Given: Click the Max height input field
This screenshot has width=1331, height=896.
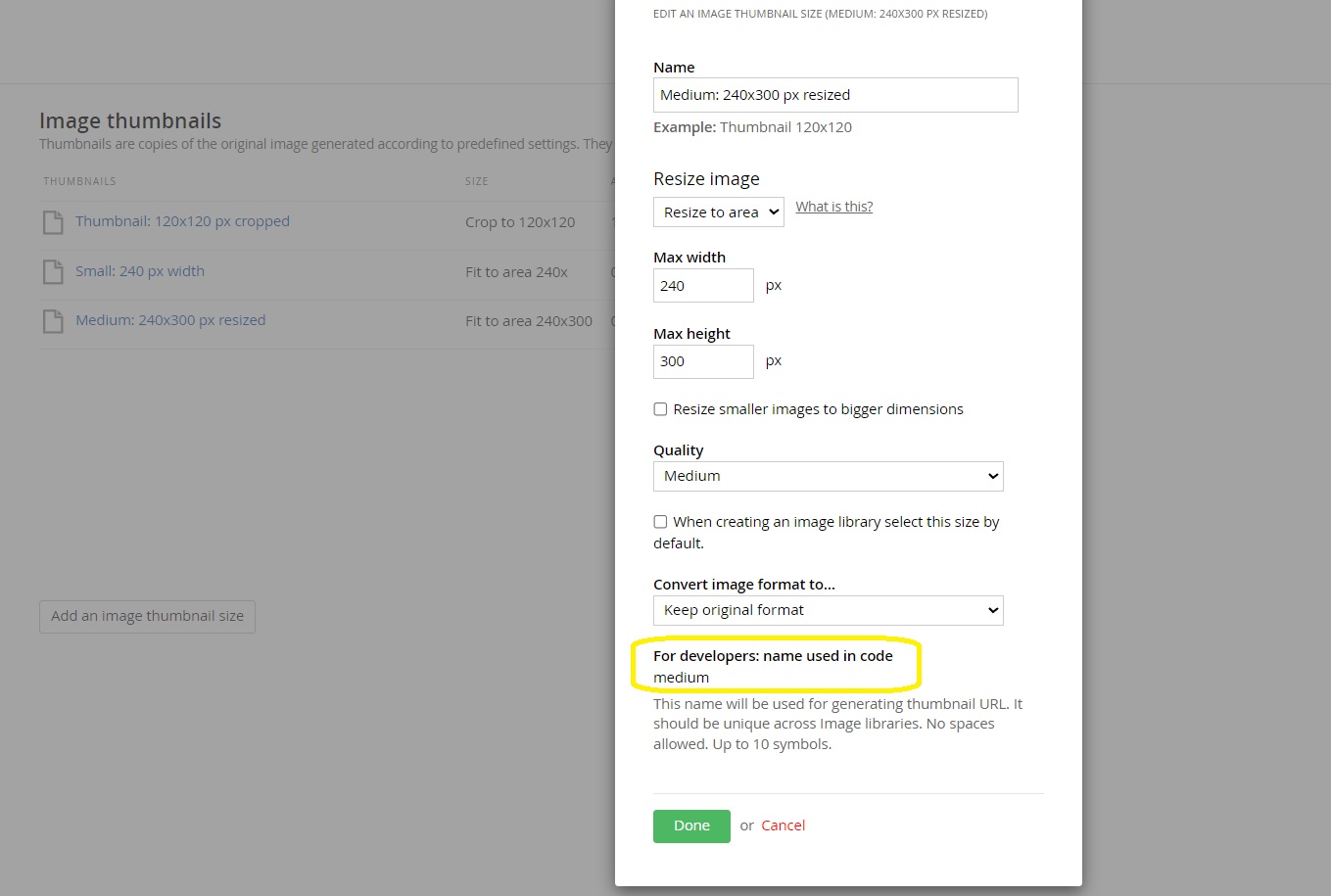Looking at the screenshot, I should point(702,361).
